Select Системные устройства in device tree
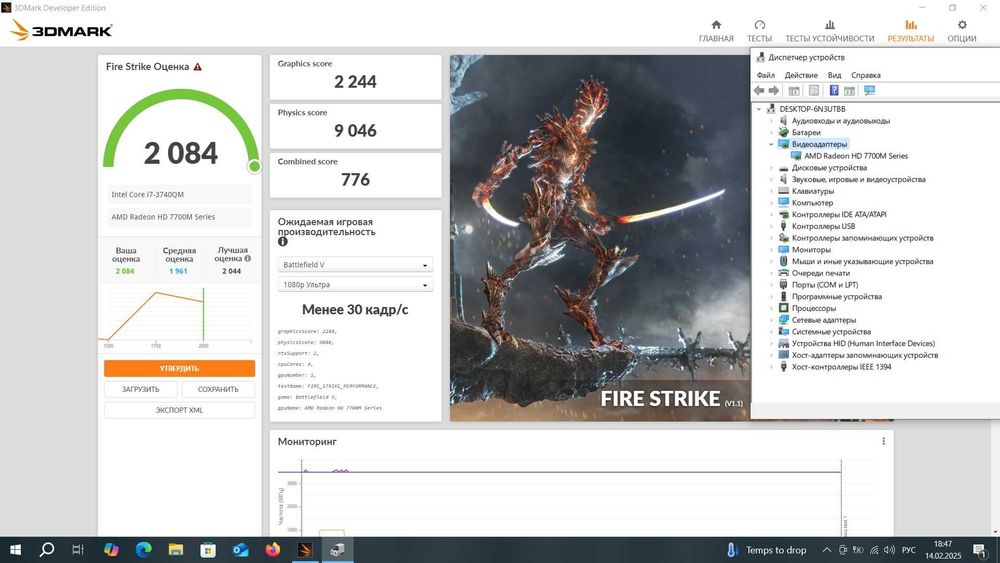Viewport: 1000px width, 563px height. [x=831, y=332]
